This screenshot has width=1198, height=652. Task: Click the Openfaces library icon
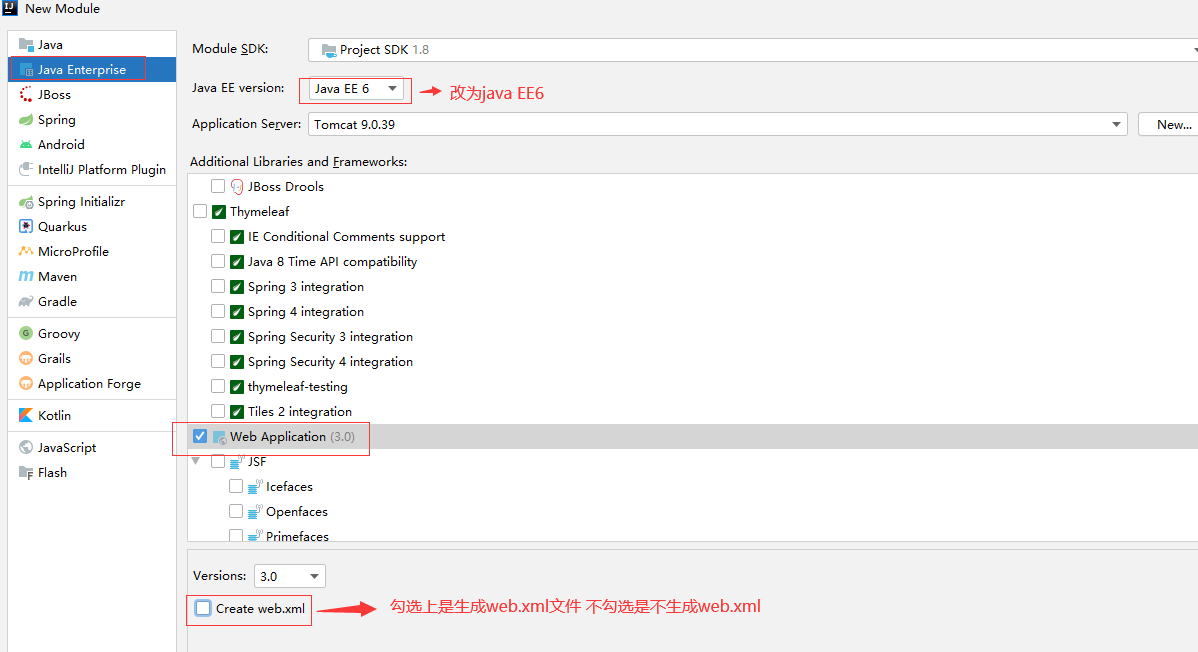[255, 512]
